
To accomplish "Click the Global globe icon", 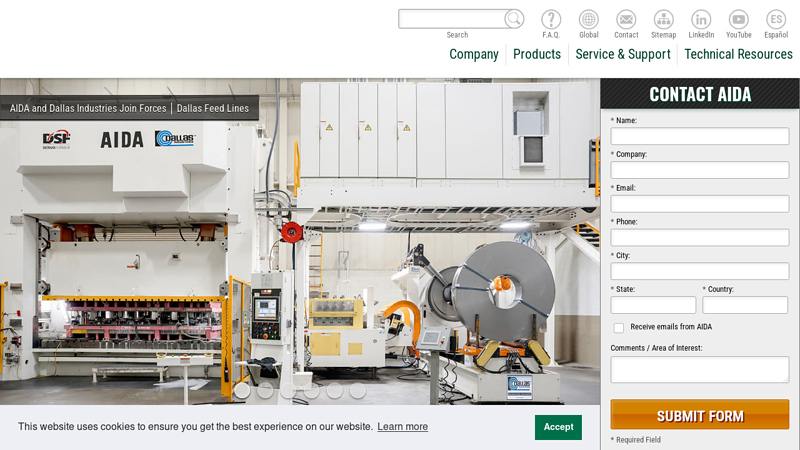I will (589, 19).
